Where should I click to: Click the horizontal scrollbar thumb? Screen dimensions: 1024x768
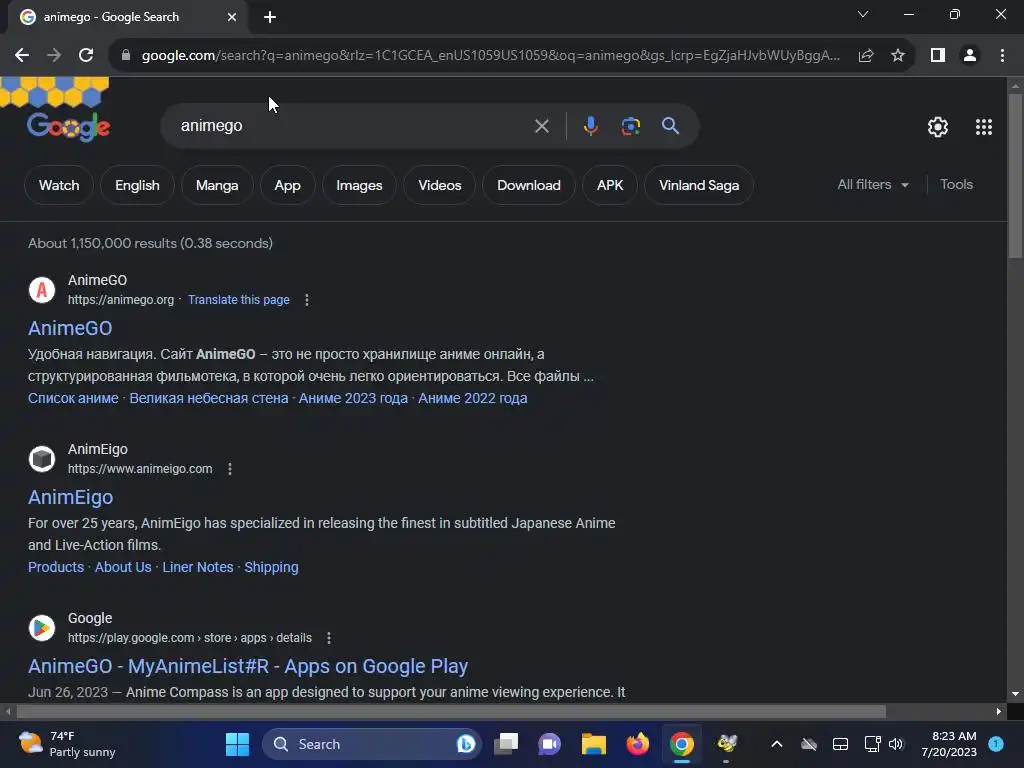[x=451, y=711]
